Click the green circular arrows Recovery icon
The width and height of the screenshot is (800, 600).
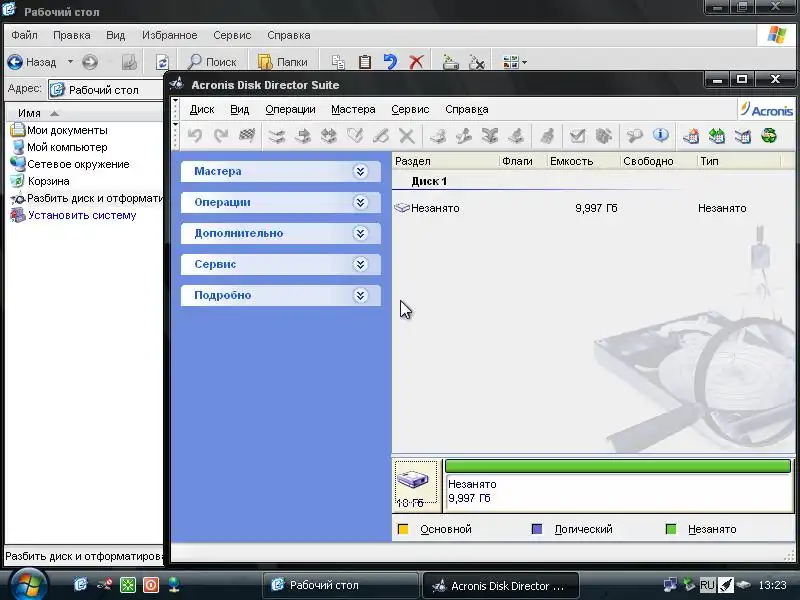pos(769,136)
